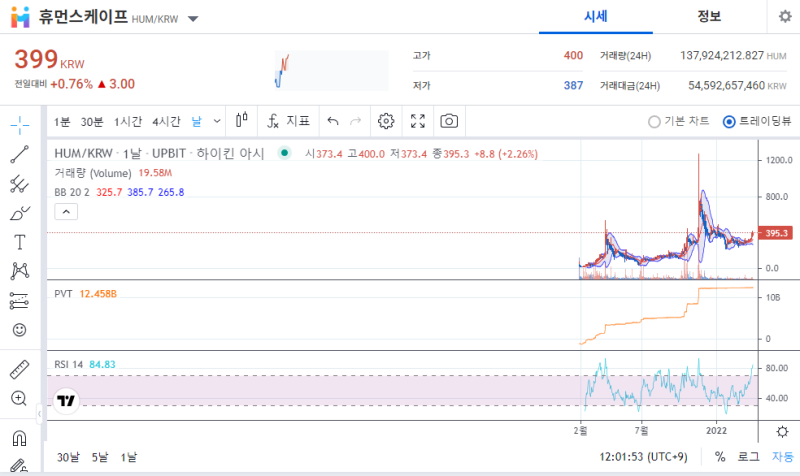The width and height of the screenshot is (800, 476).
Task: Set date range to 30날
Action: 68,457
